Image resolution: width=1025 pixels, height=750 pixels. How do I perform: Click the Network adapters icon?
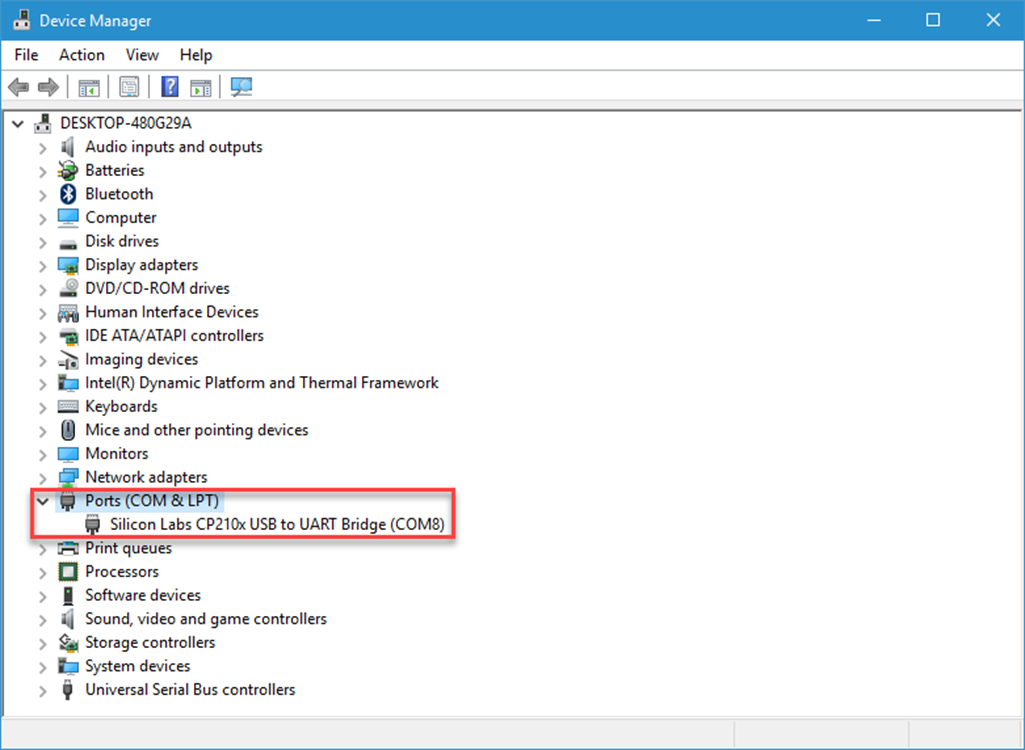coord(68,477)
